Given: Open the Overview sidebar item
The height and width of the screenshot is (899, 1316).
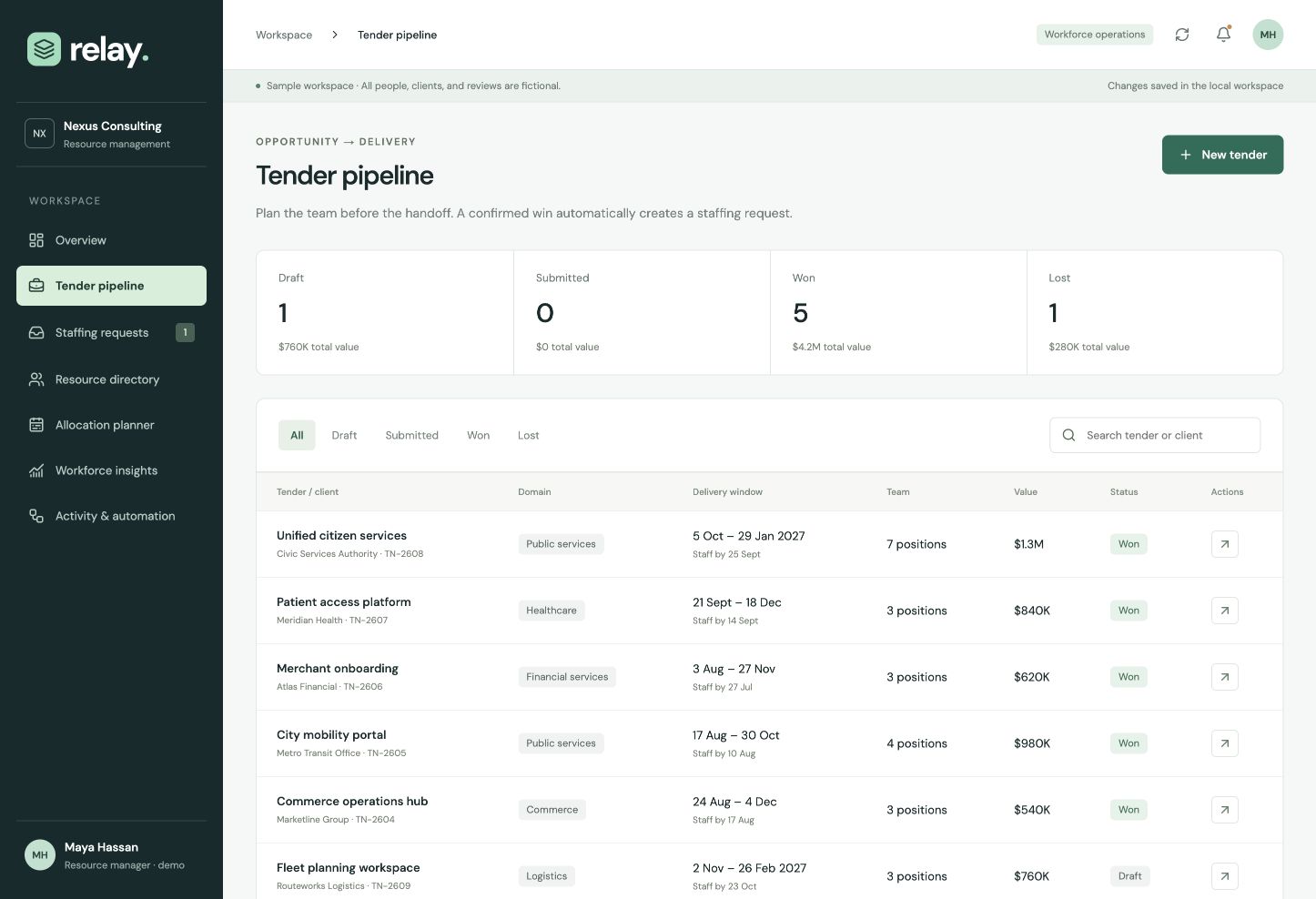Looking at the screenshot, I should 111,240.
